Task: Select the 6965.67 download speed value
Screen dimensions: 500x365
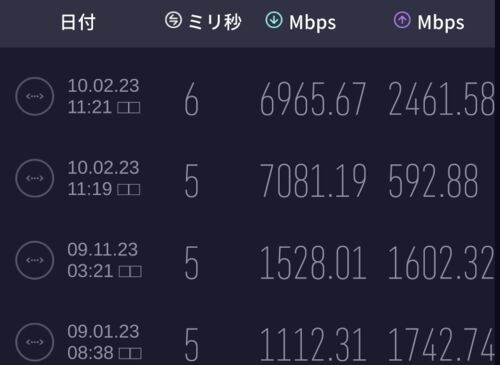Action: click(x=313, y=99)
